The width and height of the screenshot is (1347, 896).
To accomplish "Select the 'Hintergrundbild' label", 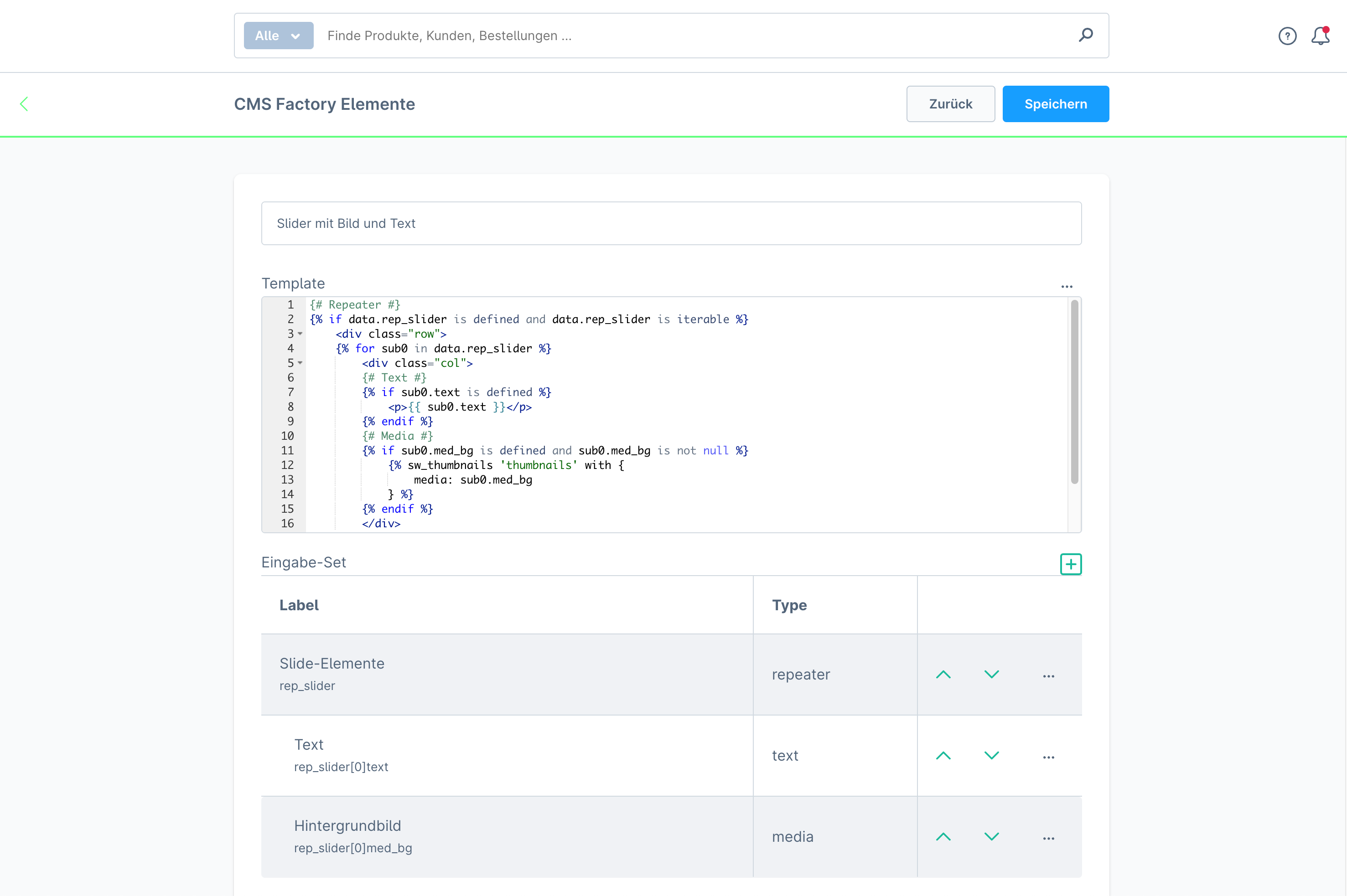I will coord(347,826).
